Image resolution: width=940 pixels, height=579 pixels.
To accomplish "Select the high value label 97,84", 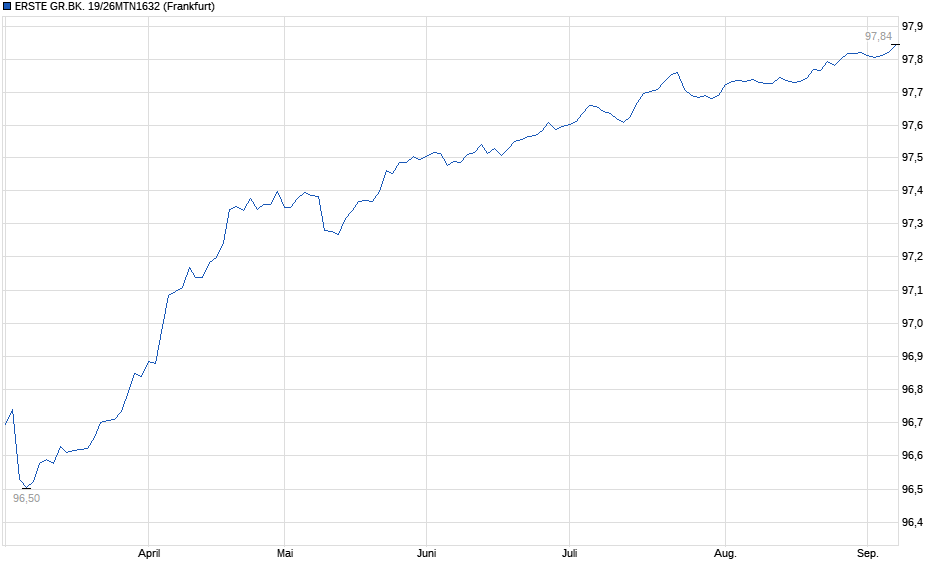I will pyautogui.click(x=878, y=37).
